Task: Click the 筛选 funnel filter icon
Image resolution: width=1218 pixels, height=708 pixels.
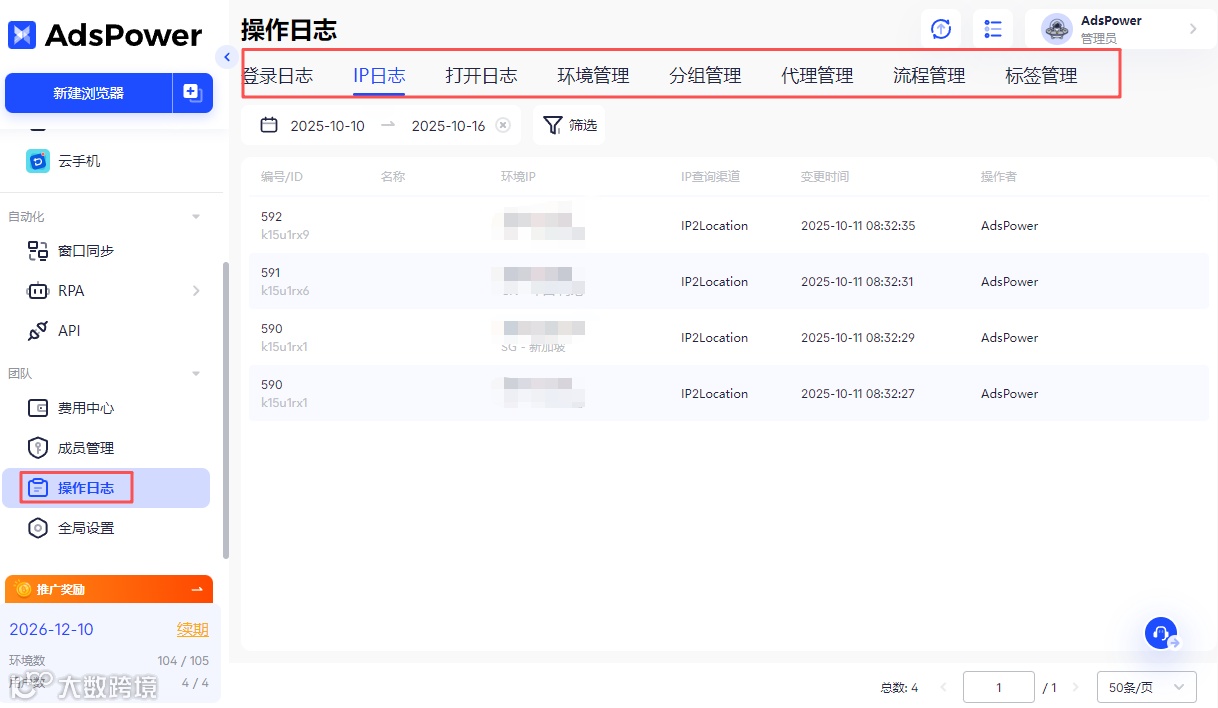Action: (x=552, y=125)
